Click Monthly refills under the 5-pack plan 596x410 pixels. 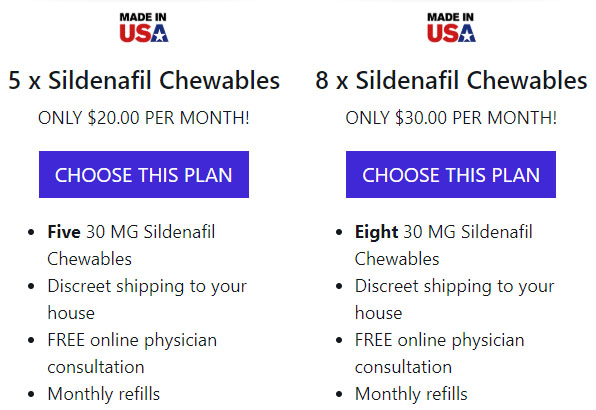click(x=104, y=394)
